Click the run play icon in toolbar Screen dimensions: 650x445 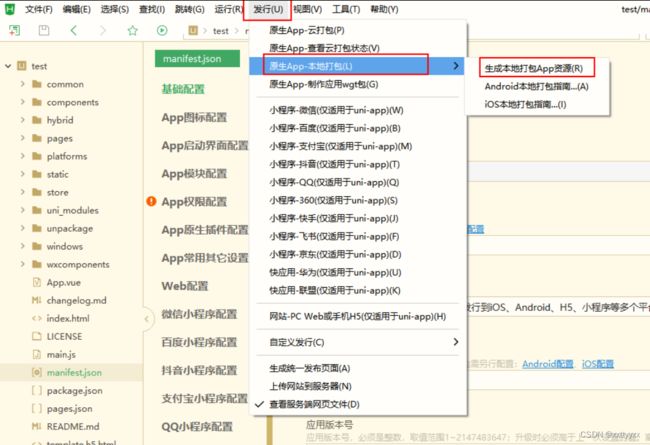(162, 30)
